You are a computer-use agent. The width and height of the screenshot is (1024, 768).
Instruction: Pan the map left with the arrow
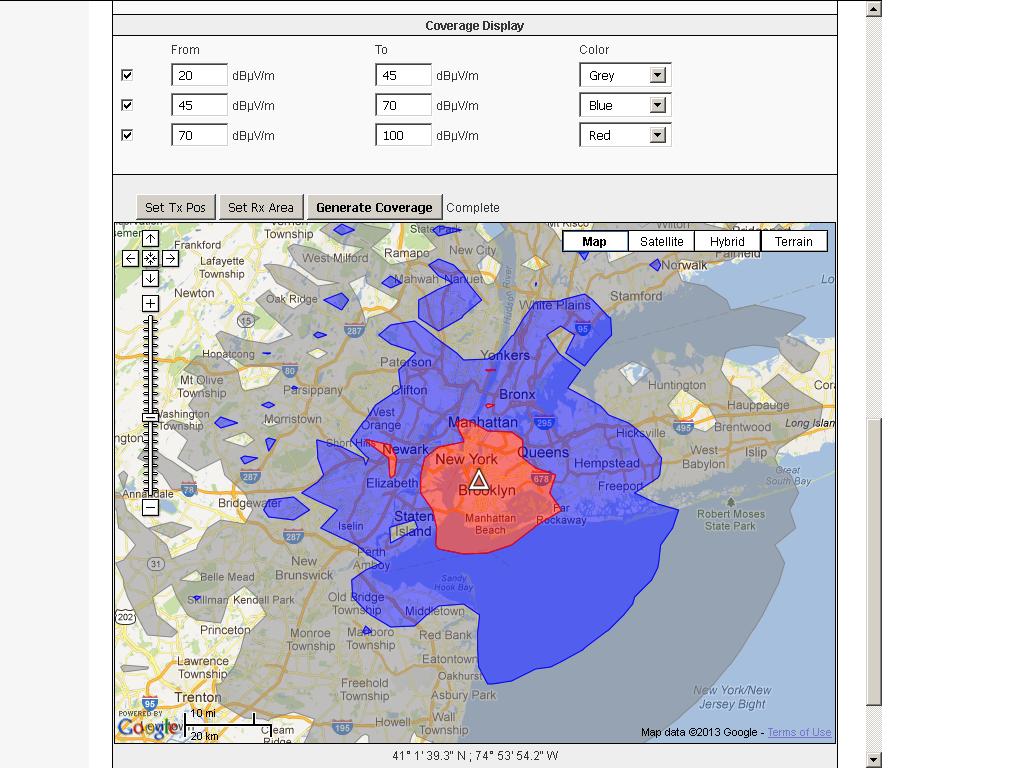pos(131,259)
